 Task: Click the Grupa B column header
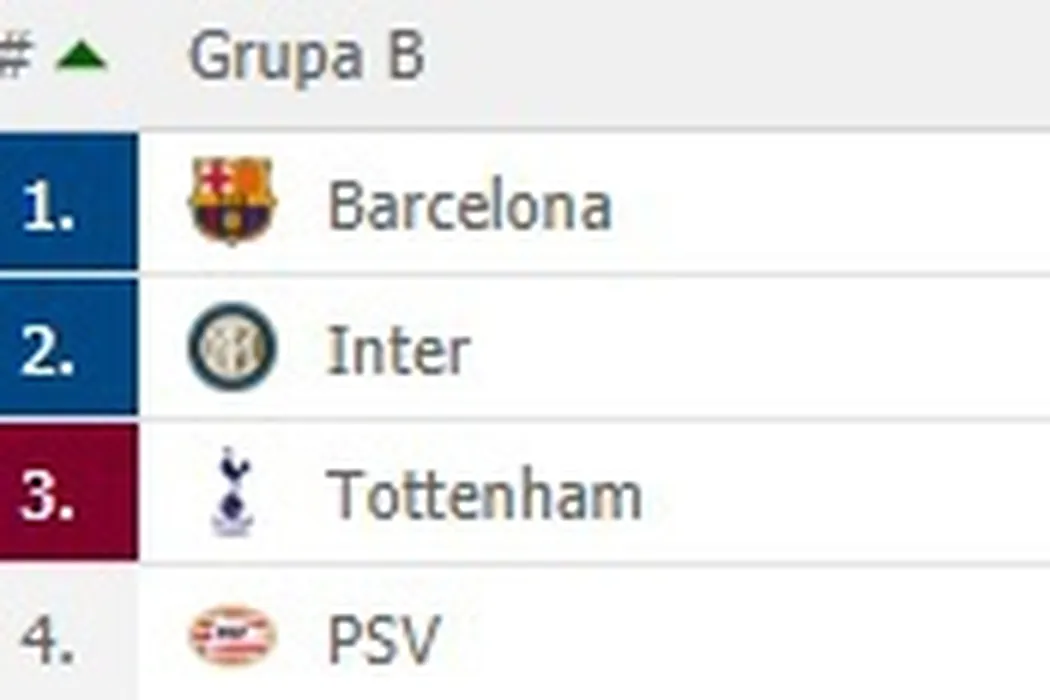[306, 57]
